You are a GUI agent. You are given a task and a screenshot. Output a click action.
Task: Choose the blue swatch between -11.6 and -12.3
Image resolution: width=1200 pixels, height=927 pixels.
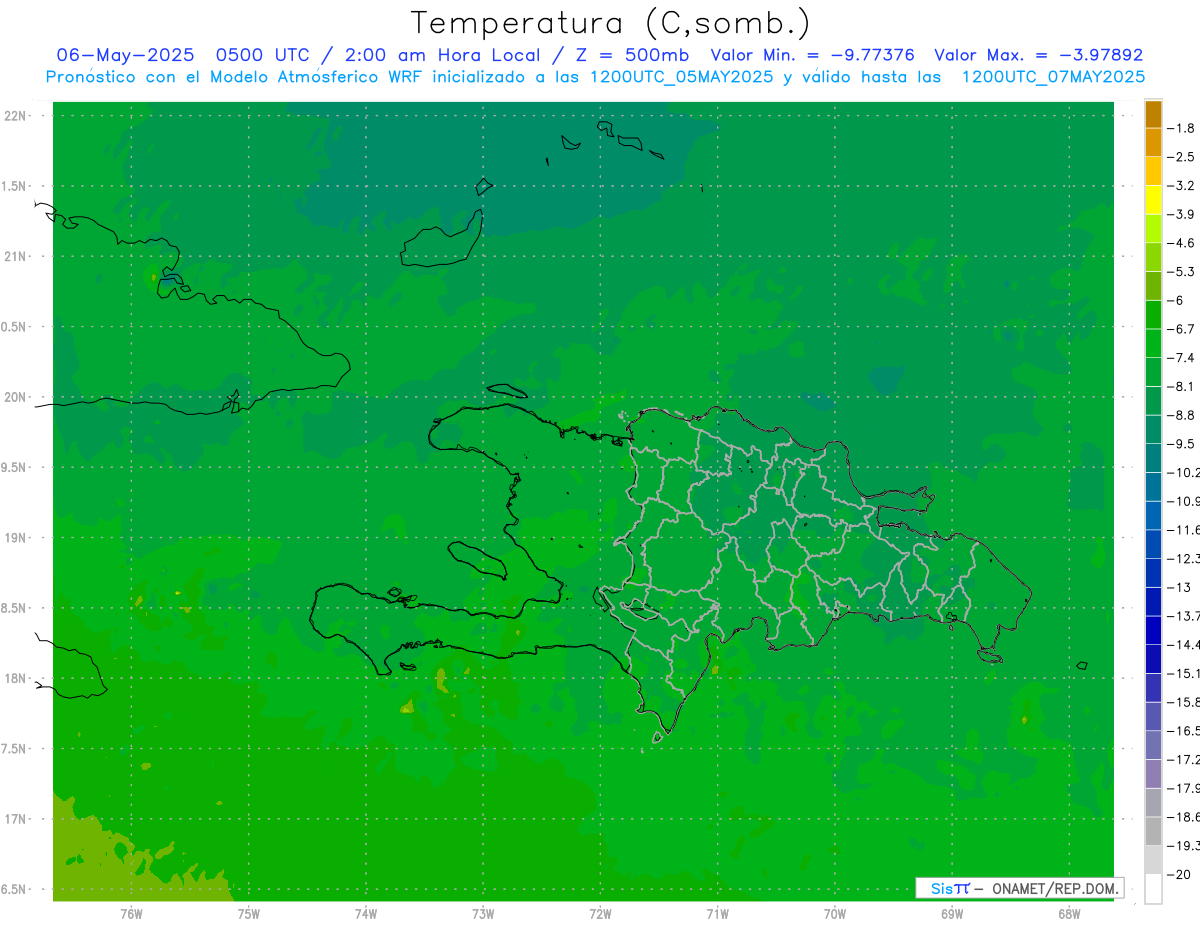[1153, 543]
